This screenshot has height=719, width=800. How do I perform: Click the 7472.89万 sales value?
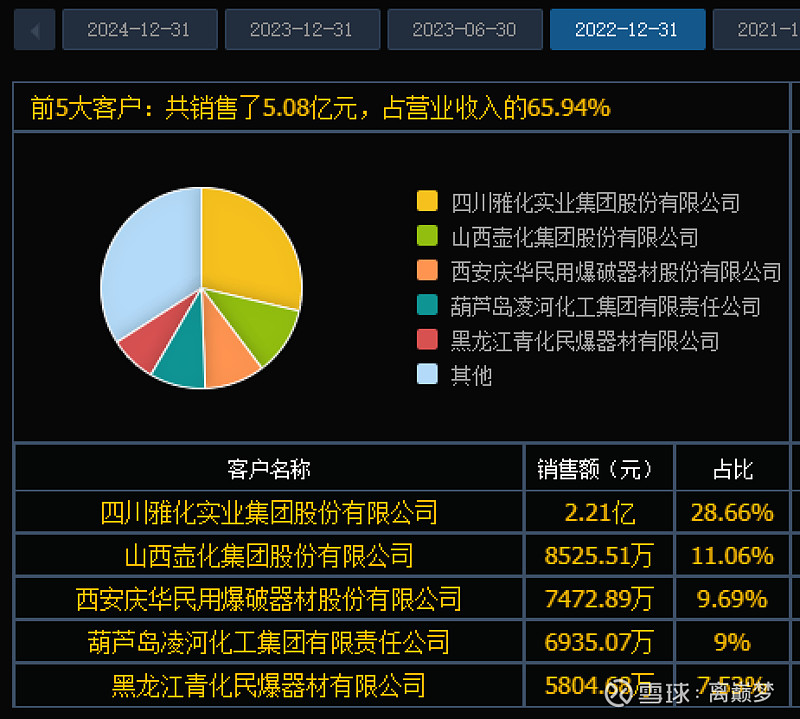[x=599, y=599]
